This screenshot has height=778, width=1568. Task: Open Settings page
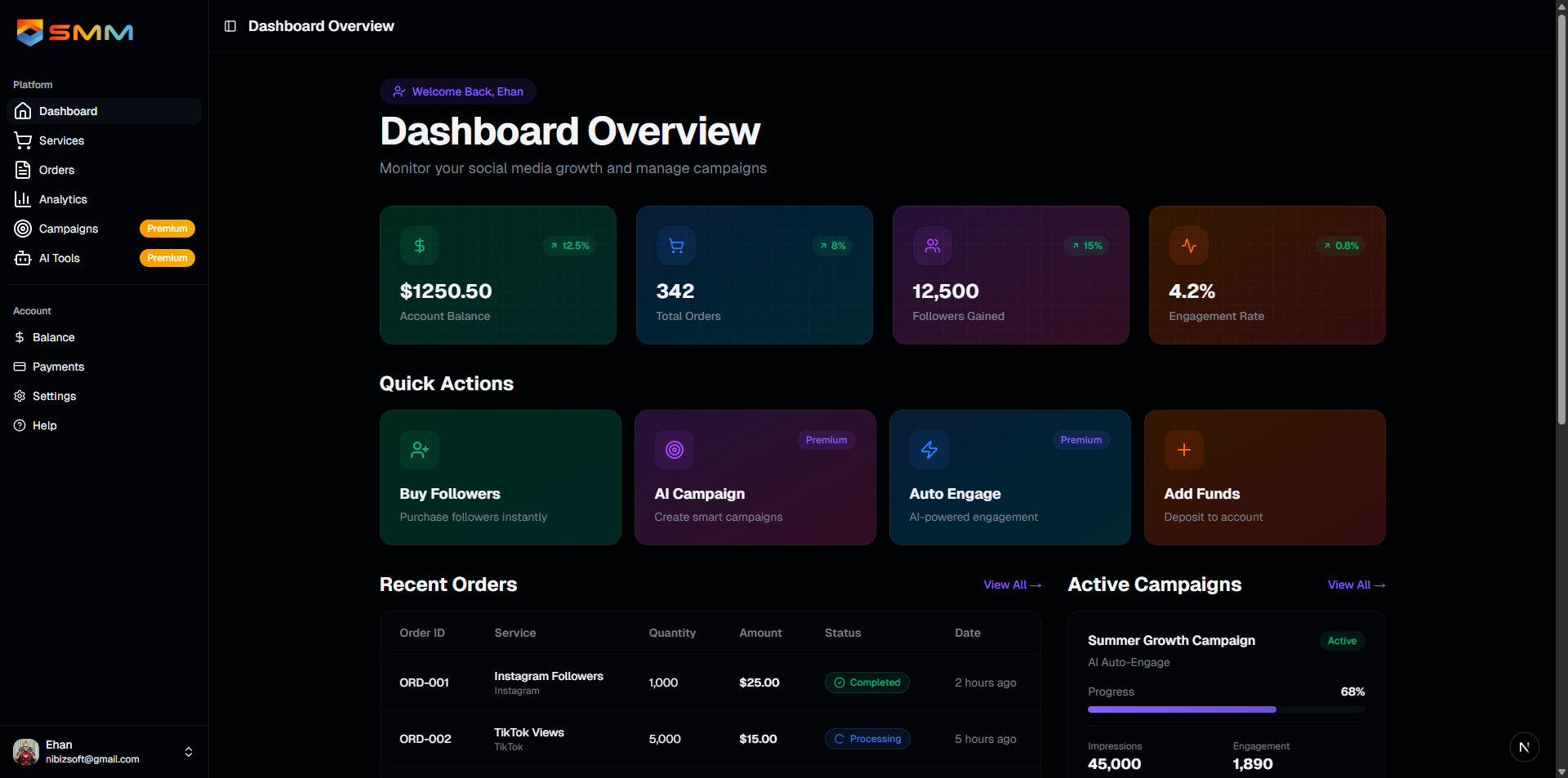pos(104,396)
